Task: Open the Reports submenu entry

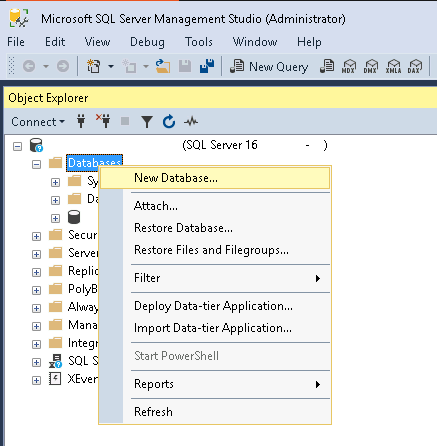Action: (x=215, y=384)
